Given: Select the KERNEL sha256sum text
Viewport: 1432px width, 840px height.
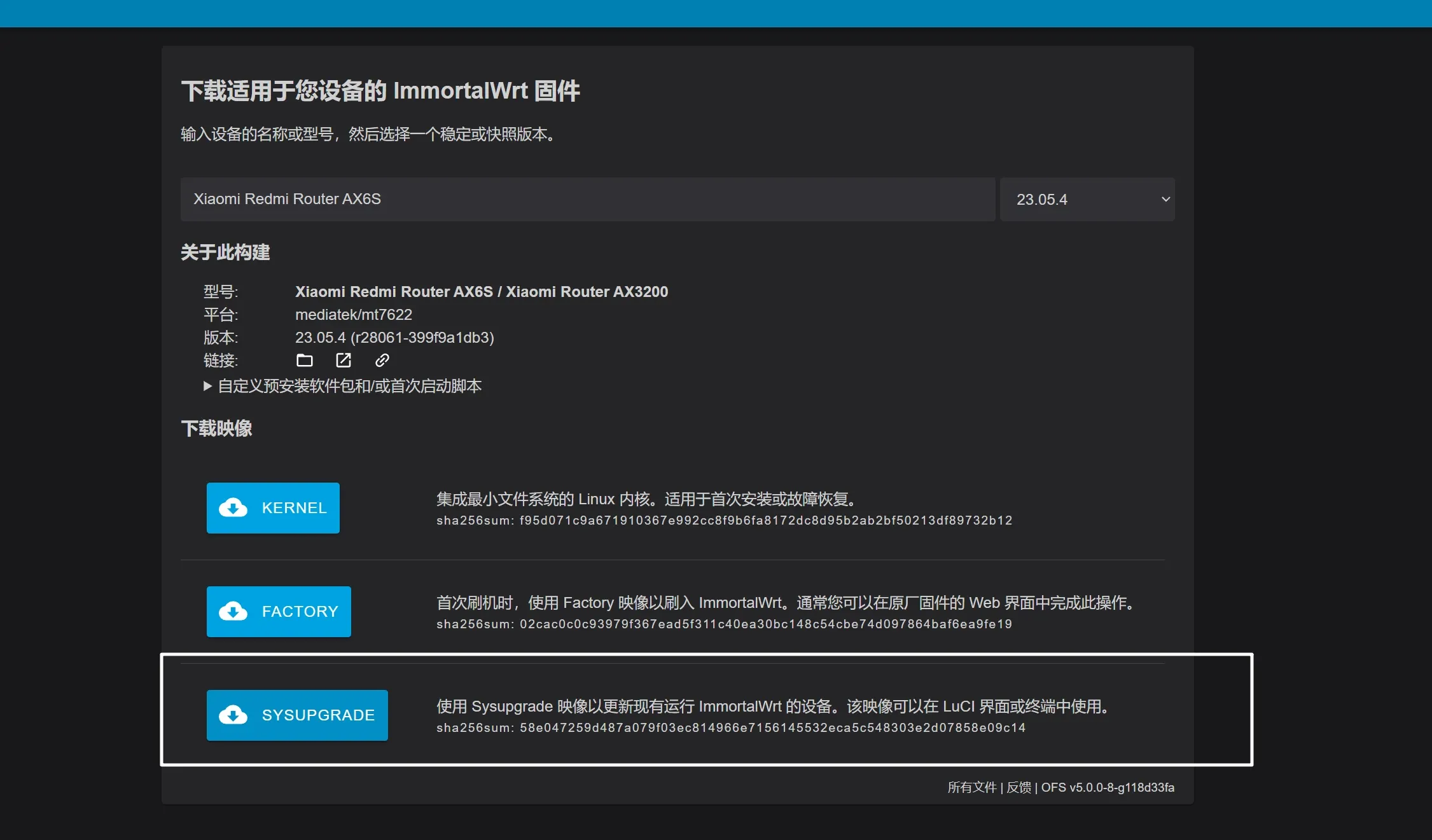Looking at the screenshot, I should 724,520.
